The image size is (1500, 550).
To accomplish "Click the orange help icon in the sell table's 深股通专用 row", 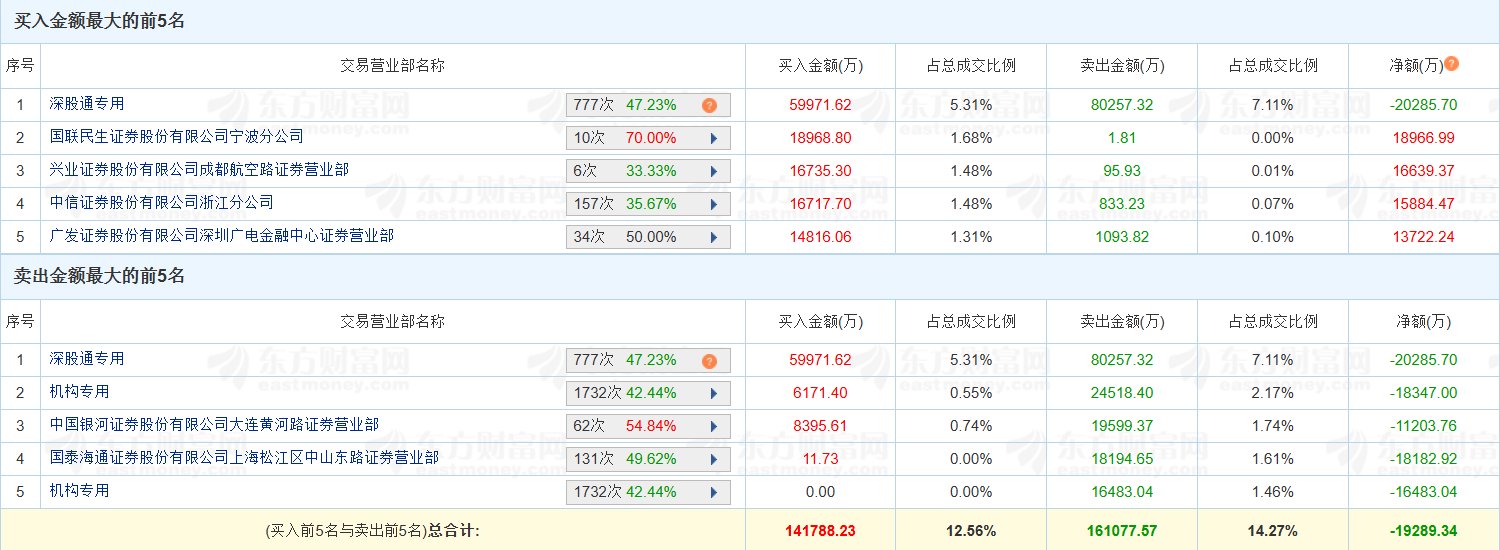I will (x=709, y=361).
